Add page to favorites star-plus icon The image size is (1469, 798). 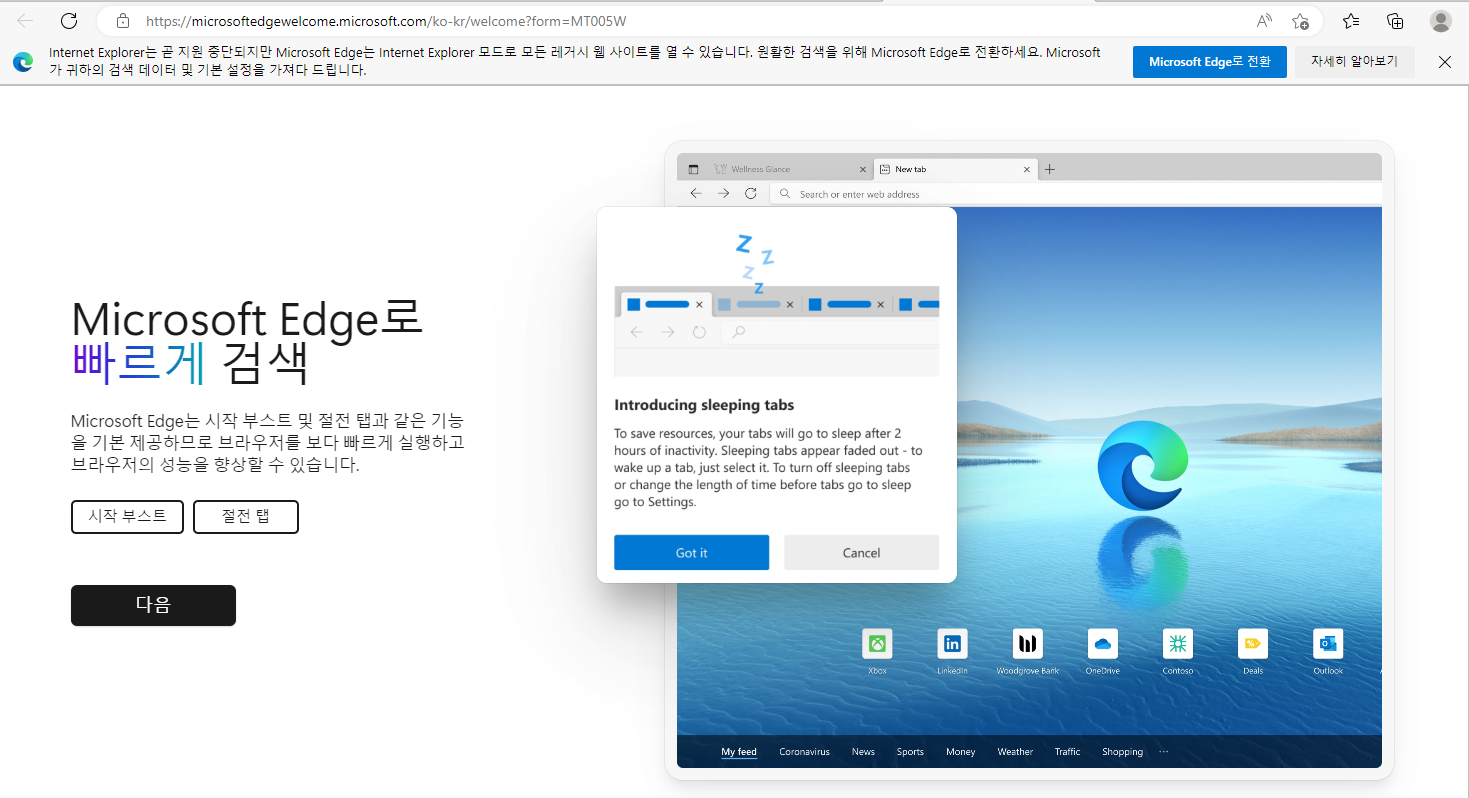pyautogui.click(x=1300, y=21)
